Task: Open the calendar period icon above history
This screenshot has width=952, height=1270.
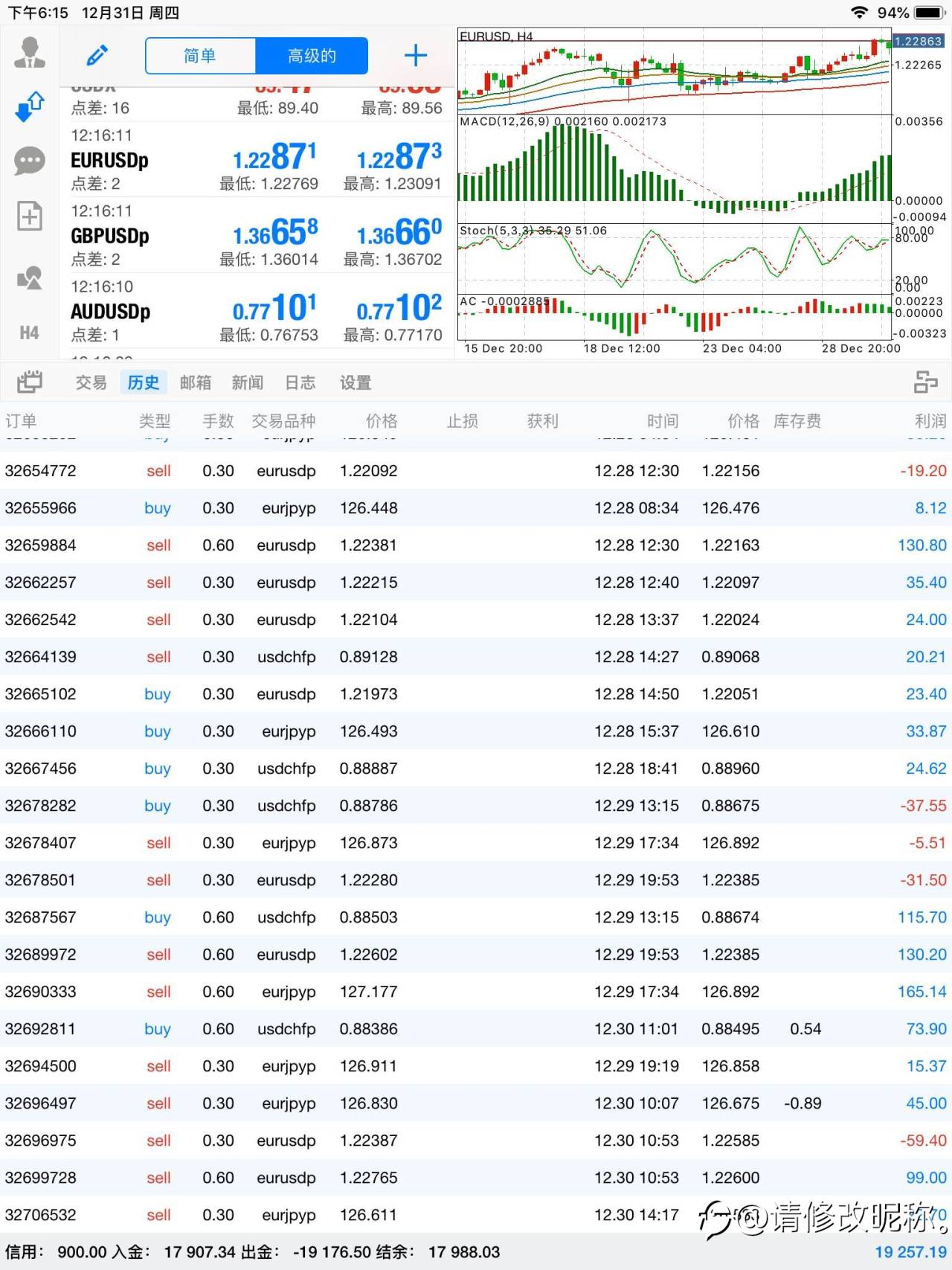Action: [30, 382]
